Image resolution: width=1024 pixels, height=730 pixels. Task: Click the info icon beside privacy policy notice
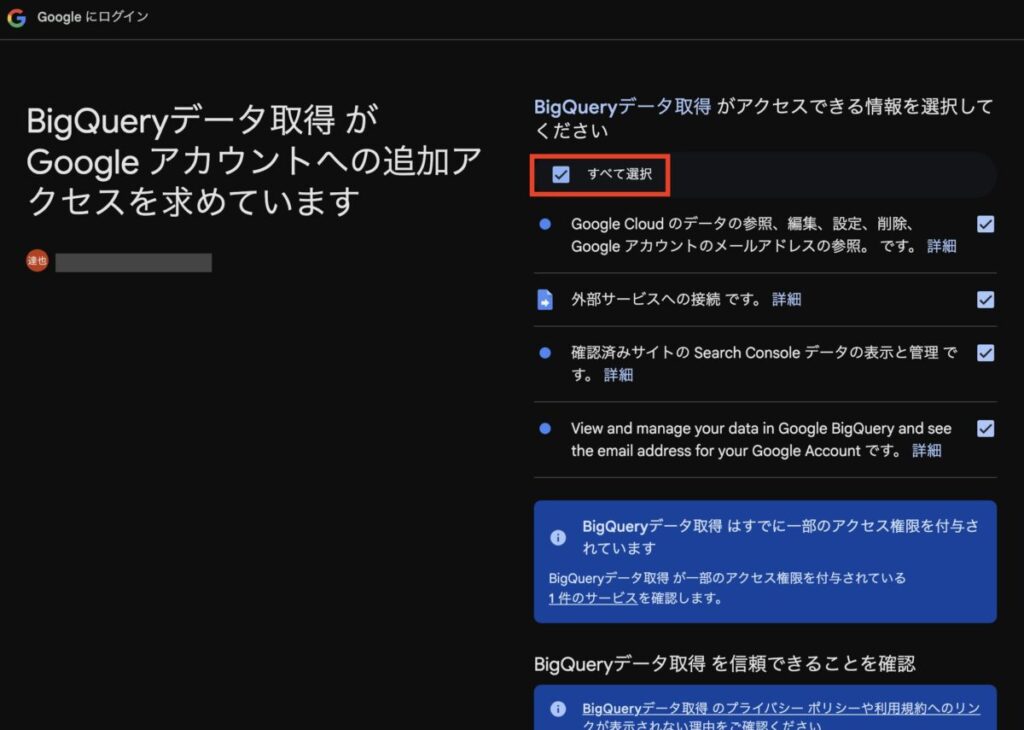tap(558, 708)
